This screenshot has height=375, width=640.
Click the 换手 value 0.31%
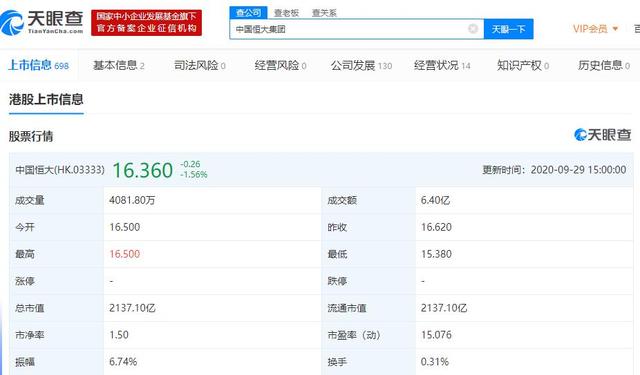[x=435, y=362]
